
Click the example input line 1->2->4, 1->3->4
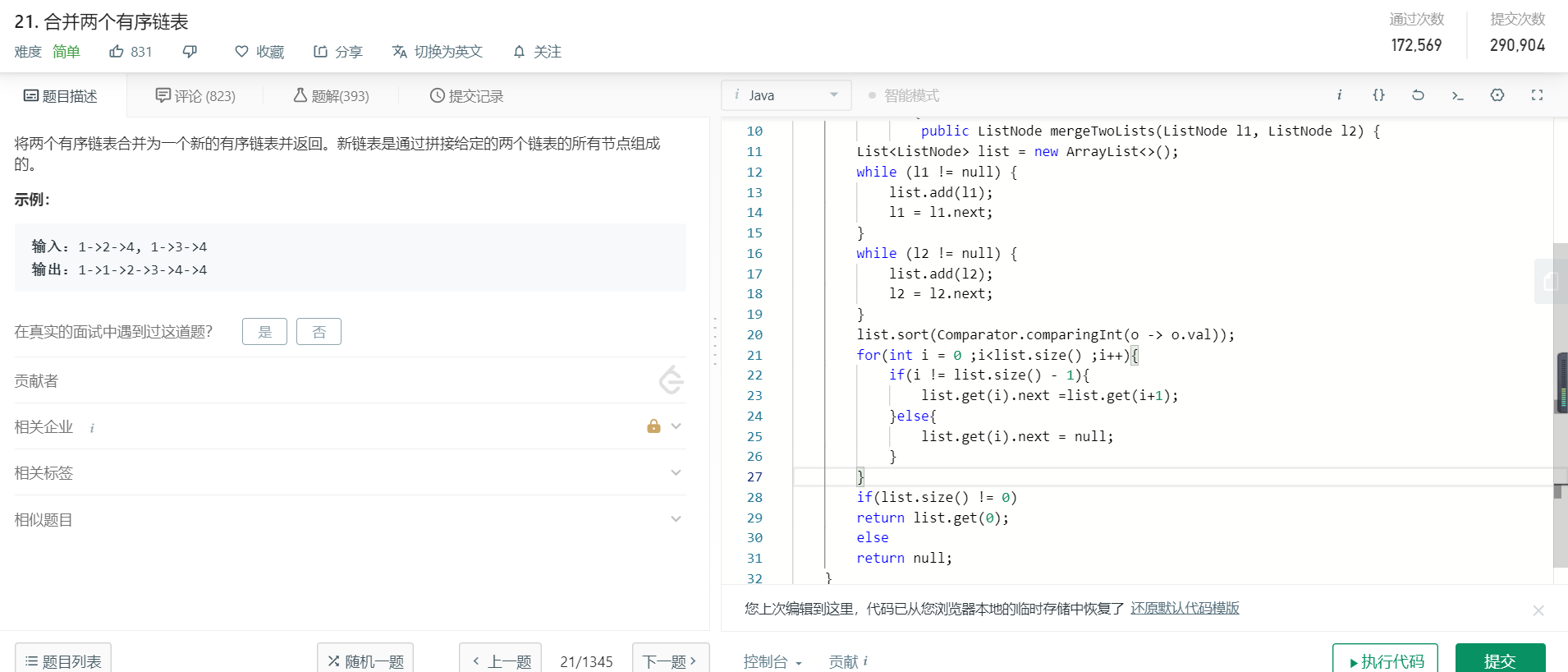coord(119,246)
